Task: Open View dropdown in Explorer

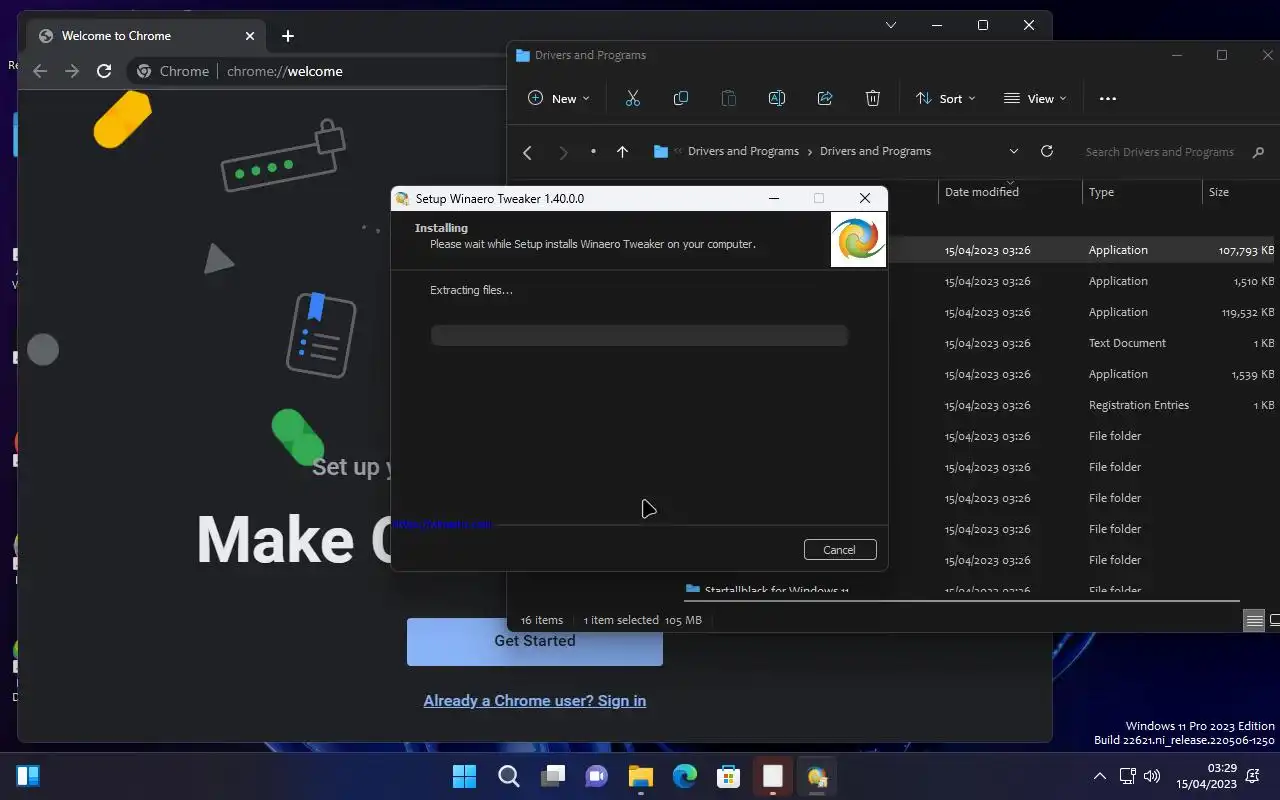Action: point(1036,98)
